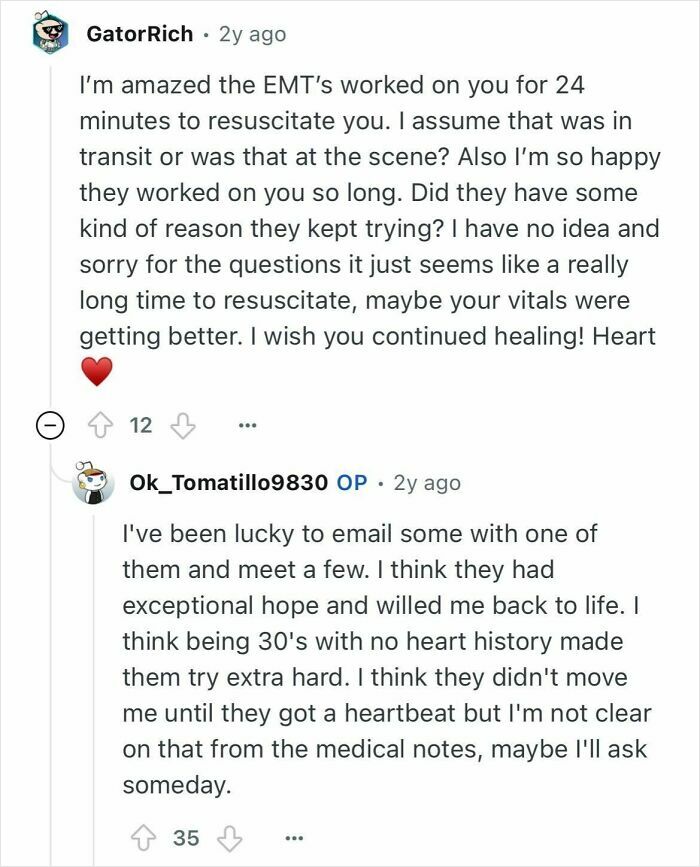Click the 2y ago timestamp on GatorRich's comment

[x=248, y=32]
